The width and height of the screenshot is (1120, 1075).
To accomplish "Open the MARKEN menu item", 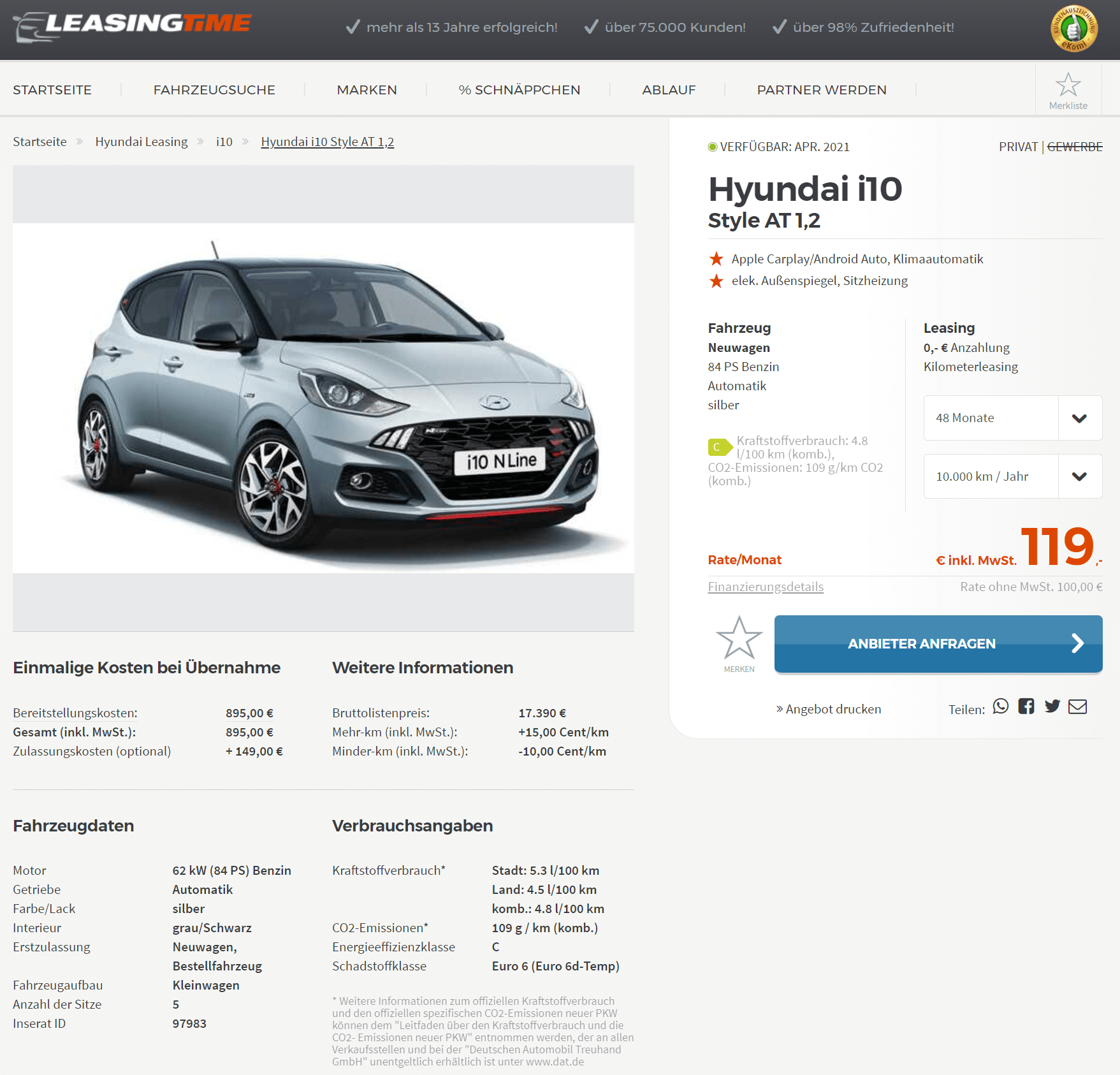I will pos(367,90).
